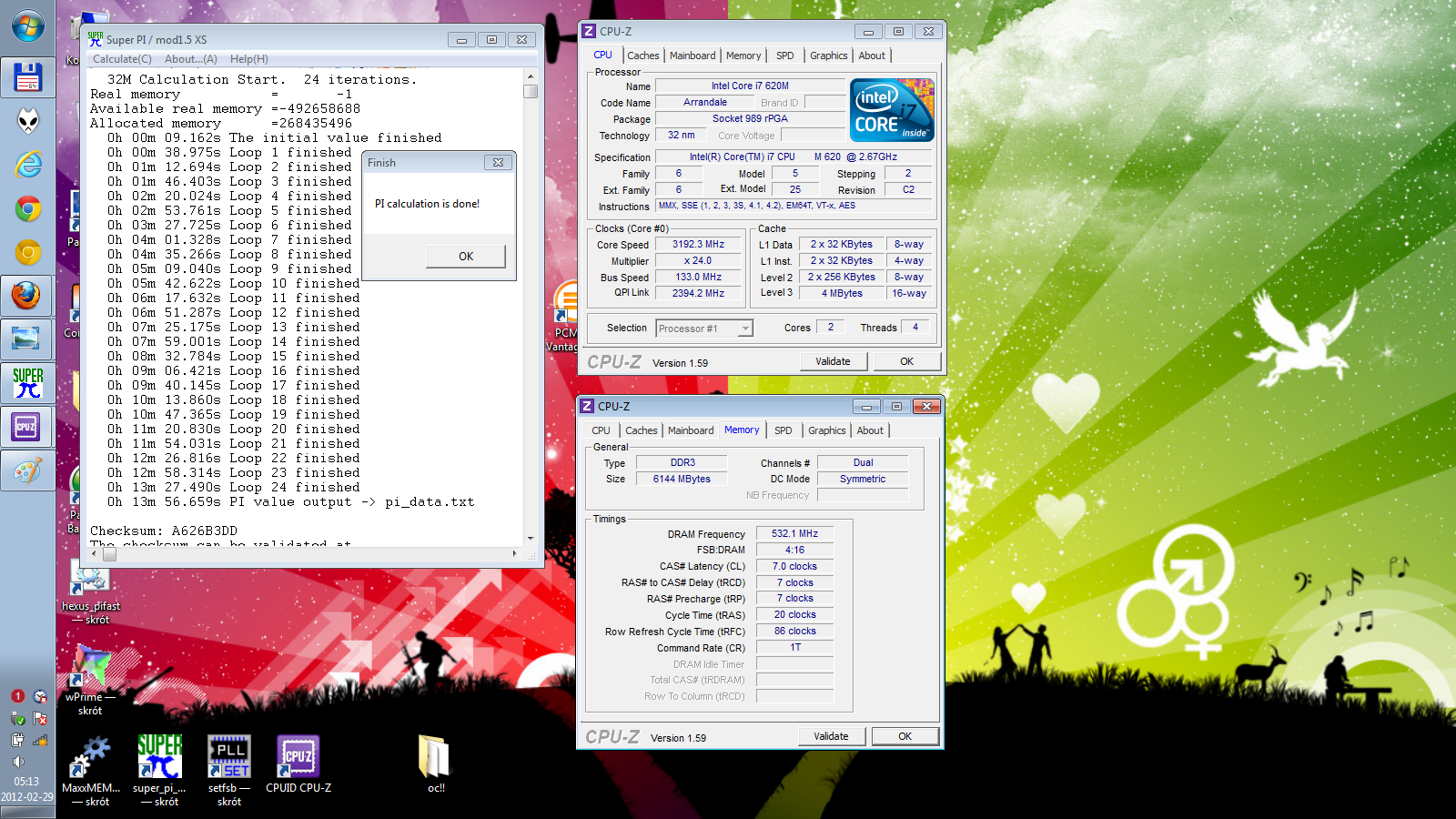Image resolution: width=1456 pixels, height=819 pixels.
Task: Click the Intel Core i7 620M name field
Action: (750, 86)
